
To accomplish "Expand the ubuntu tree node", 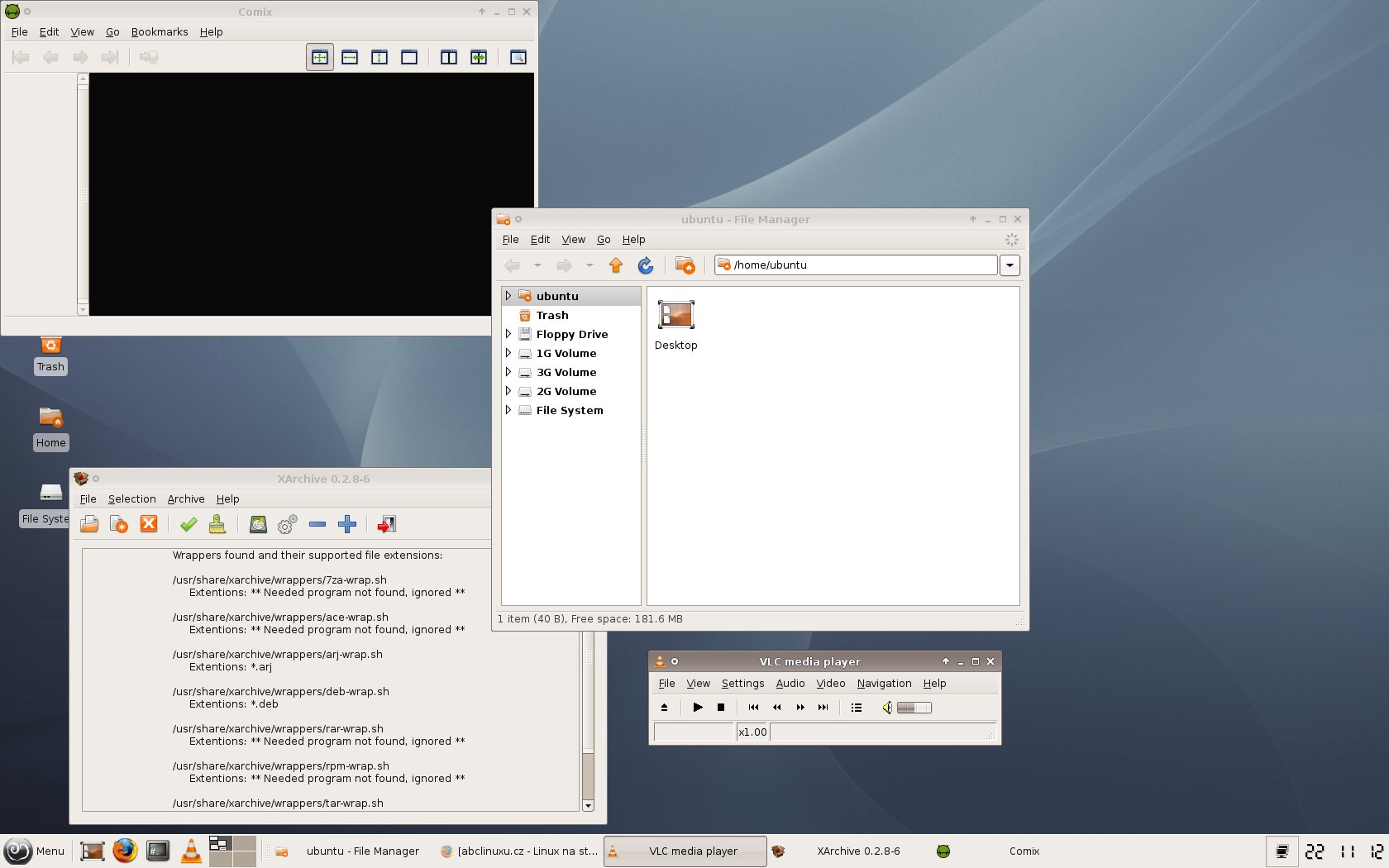I will pyautogui.click(x=508, y=296).
